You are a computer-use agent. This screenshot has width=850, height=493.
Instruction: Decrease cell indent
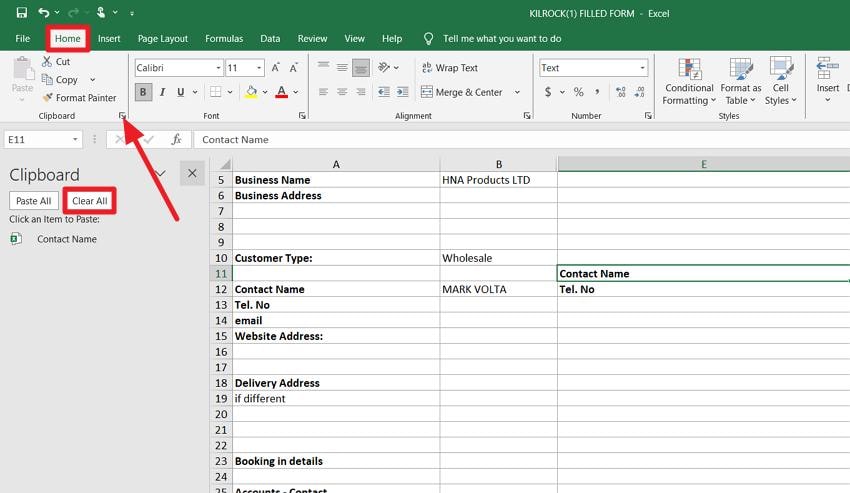384,92
